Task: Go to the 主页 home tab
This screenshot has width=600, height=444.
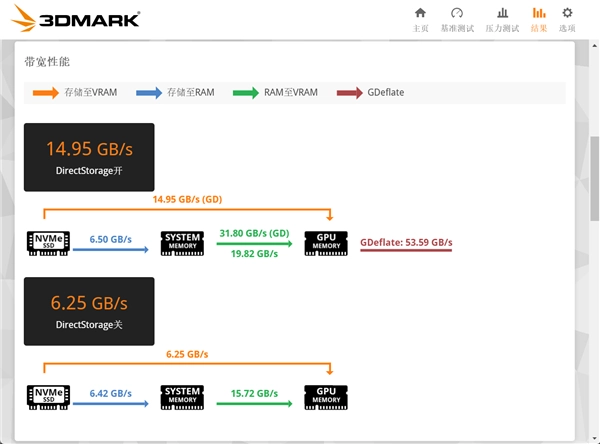Action: (420, 19)
